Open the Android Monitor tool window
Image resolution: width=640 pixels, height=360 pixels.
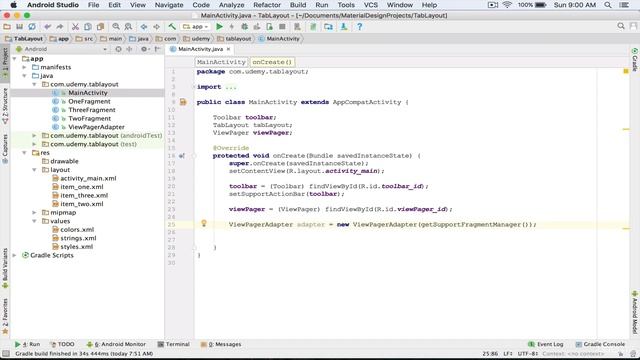click(x=116, y=344)
